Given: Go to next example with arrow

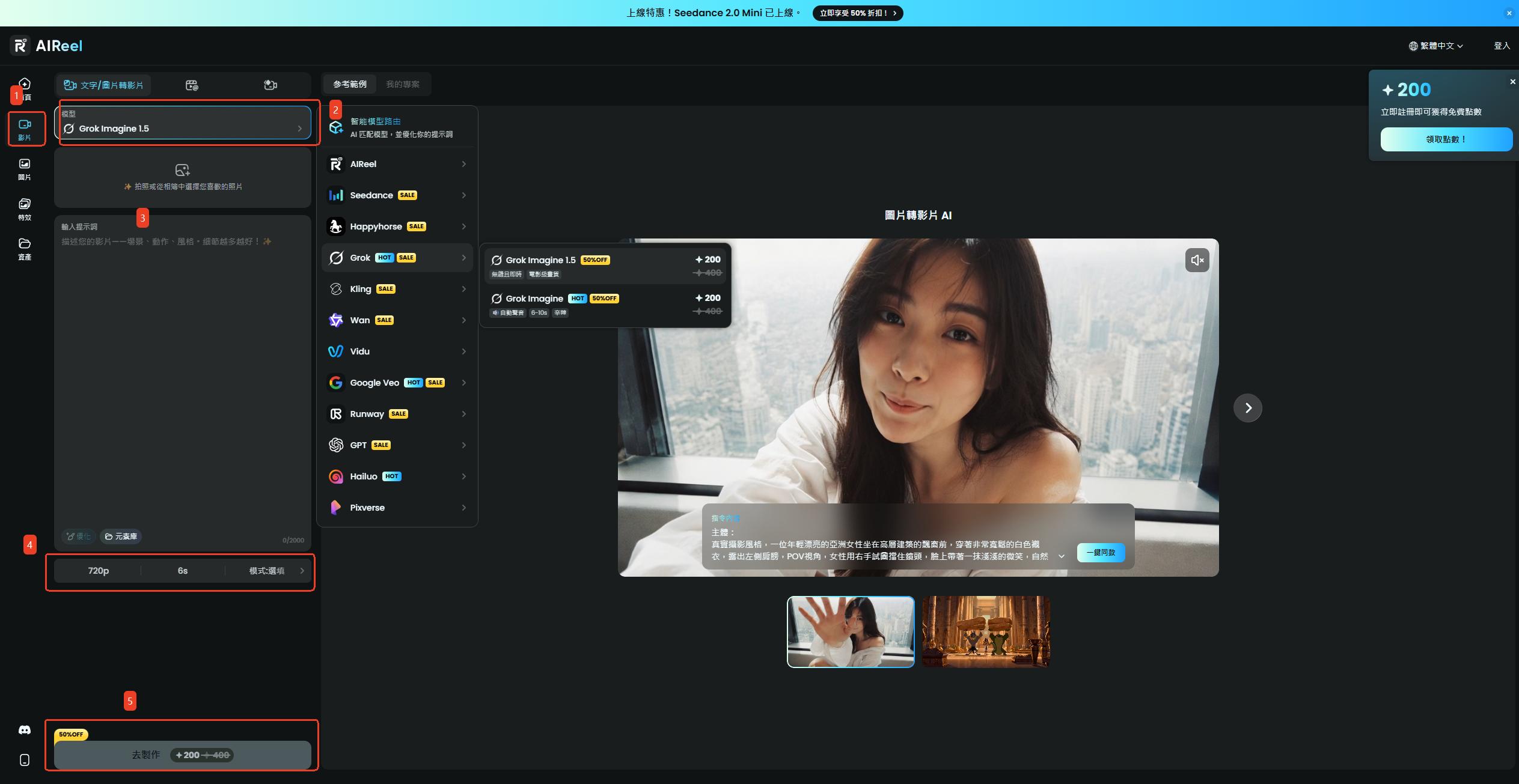Looking at the screenshot, I should pyautogui.click(x=1248, y=408).
